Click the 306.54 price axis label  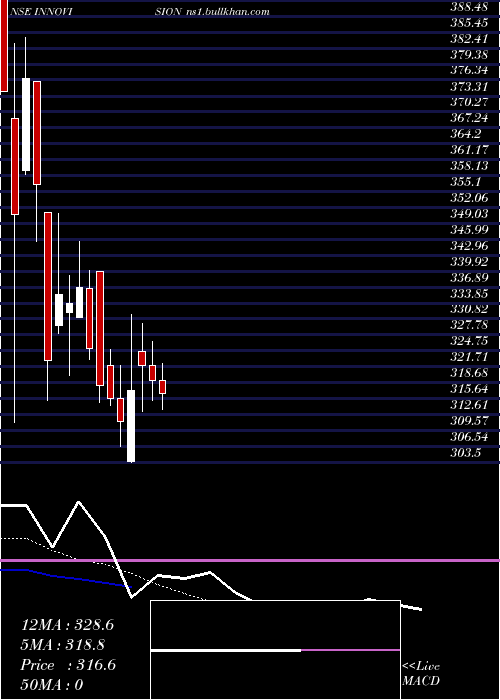pos(469,437)
